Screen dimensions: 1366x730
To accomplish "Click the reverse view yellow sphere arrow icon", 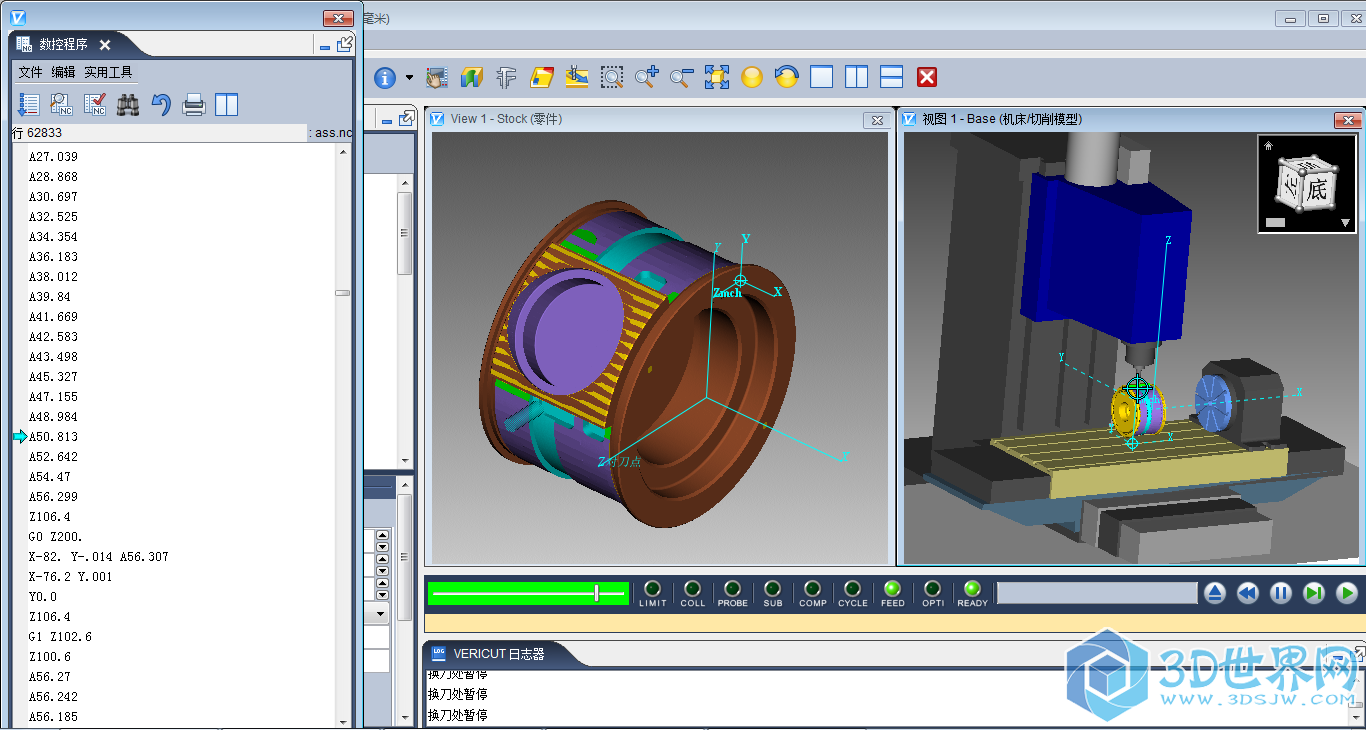I will (787, 77).
